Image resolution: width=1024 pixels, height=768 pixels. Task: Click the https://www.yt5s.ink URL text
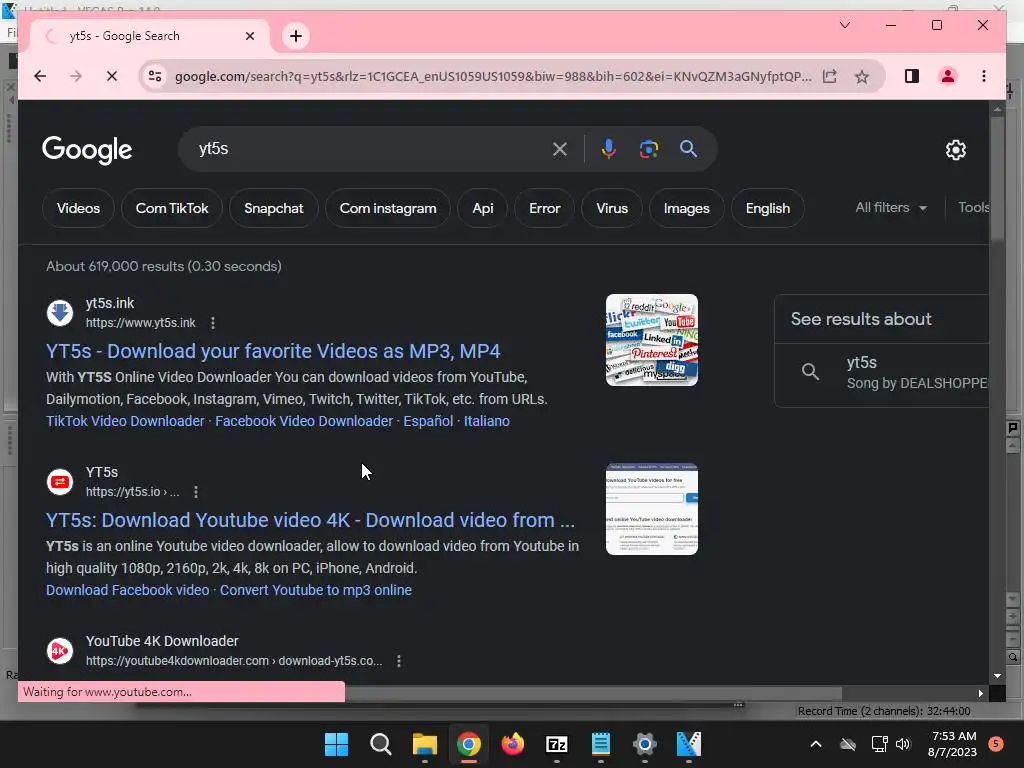140,323
